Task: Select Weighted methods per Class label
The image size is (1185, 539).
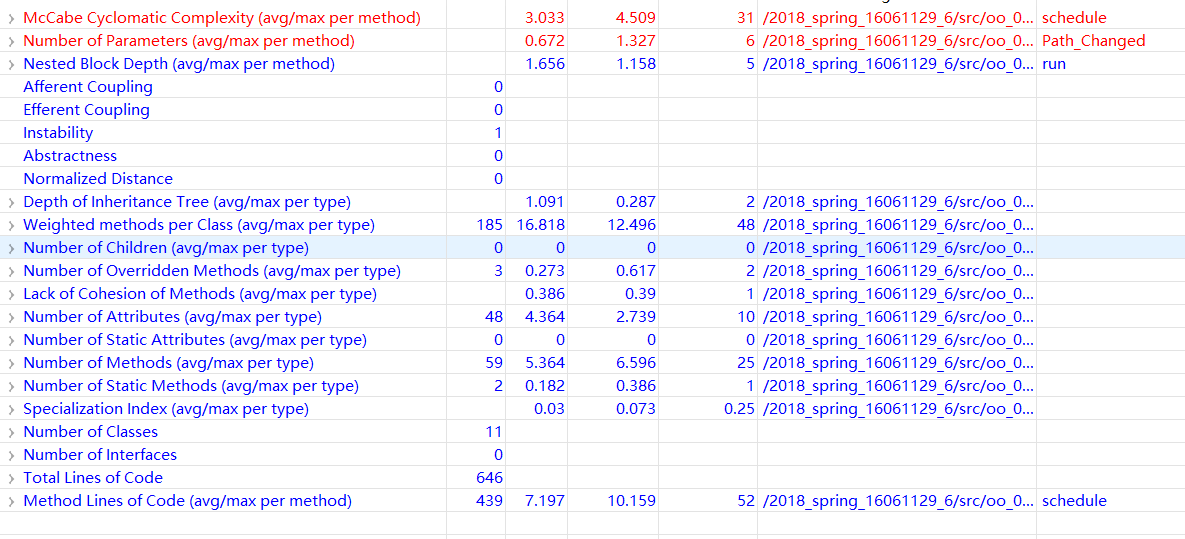Action: click(x=199, y=225)
